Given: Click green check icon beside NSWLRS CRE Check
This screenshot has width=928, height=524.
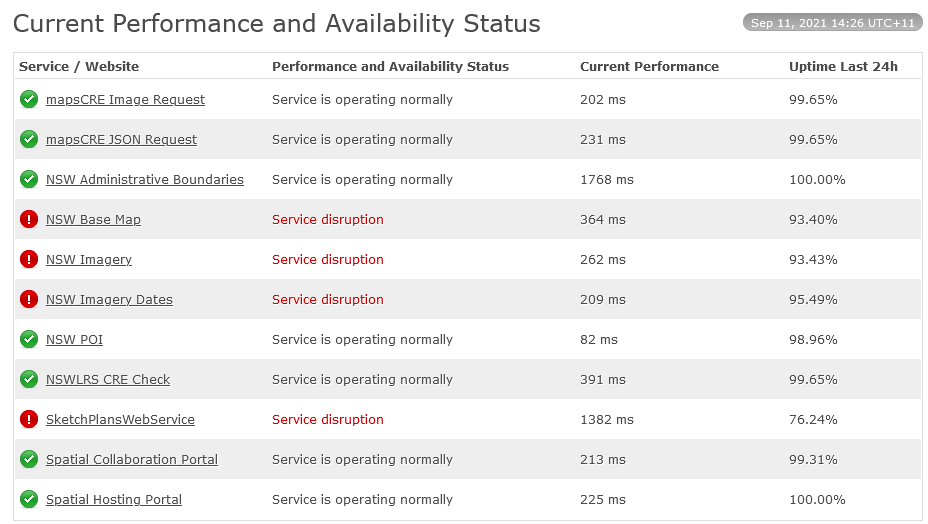Looking at the screenshot, I should point(28,380).
